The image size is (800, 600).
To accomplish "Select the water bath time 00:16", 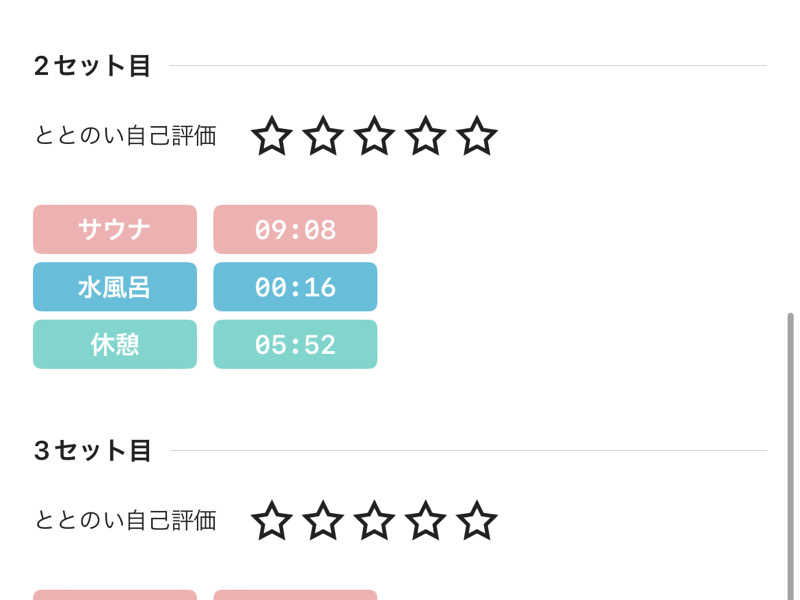I will coord(295,287).
